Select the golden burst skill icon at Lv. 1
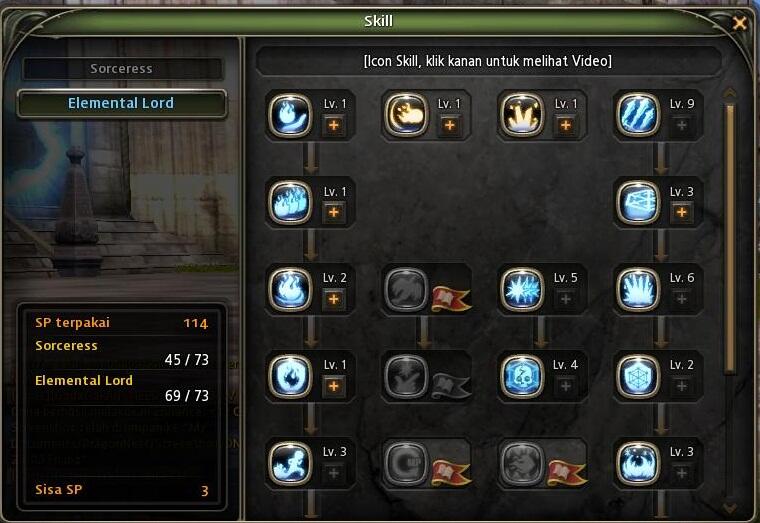The image size is (760, 523). click(x=522, y=115)
